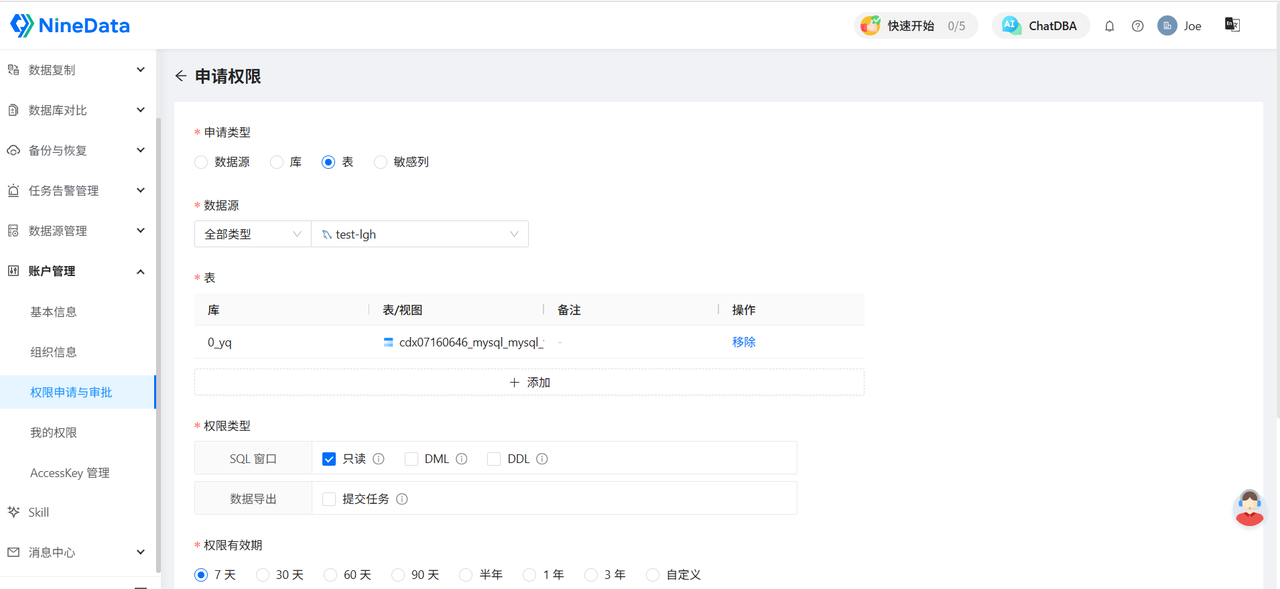Click the ChatDBA AI icon
The height and width of the screenshot is (589, 1280).
point(1010,25)
